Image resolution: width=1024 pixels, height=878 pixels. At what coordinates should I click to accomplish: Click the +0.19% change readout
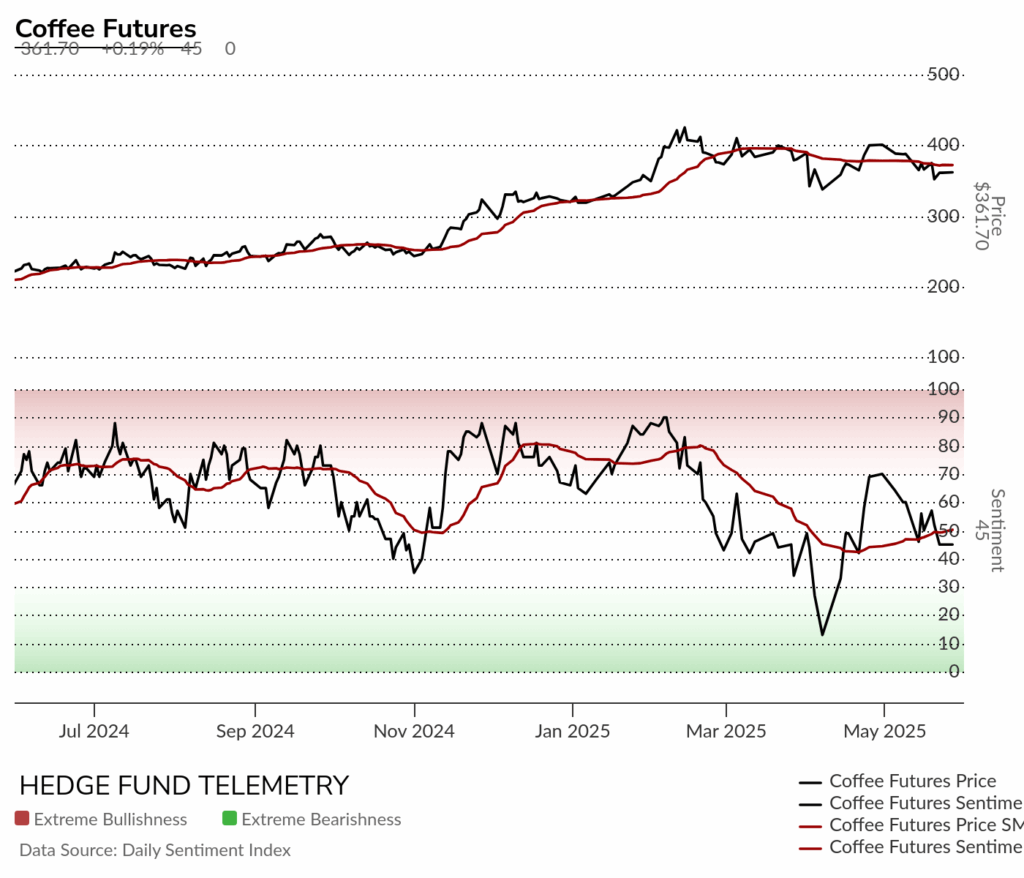(x=133, y=49)
